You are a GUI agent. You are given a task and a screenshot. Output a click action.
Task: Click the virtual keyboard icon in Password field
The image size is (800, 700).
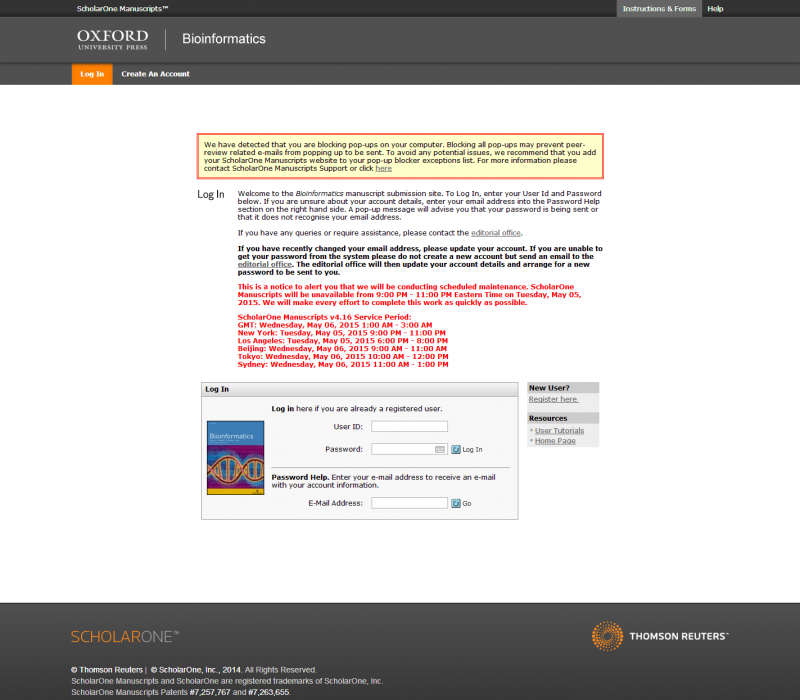[x=440, y=449]
